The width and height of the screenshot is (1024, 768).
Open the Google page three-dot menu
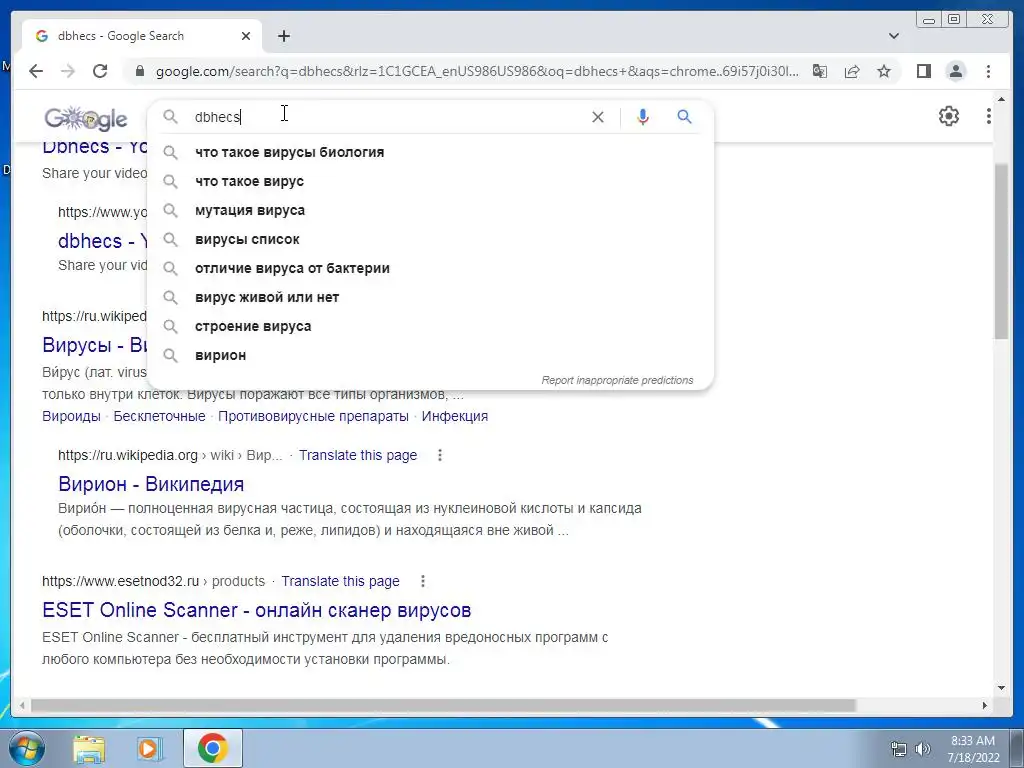pyautogui.click(x=989, y=116)
